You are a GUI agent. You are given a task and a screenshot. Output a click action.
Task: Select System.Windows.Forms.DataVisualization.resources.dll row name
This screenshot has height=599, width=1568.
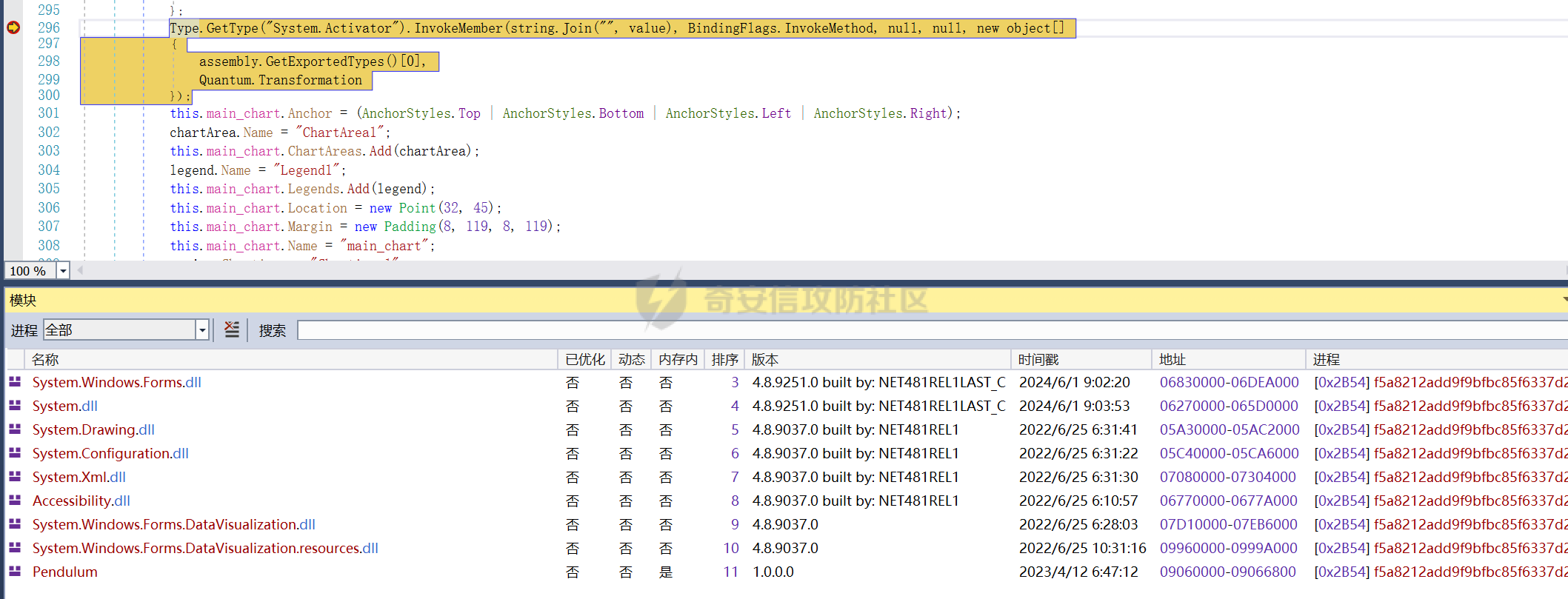click(x=205, y=548)
